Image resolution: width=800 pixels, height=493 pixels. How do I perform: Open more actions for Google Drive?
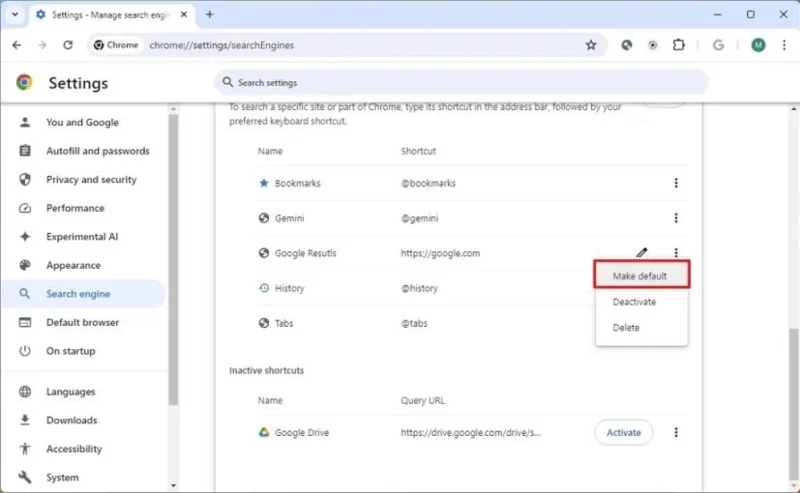tap(676, 432)
